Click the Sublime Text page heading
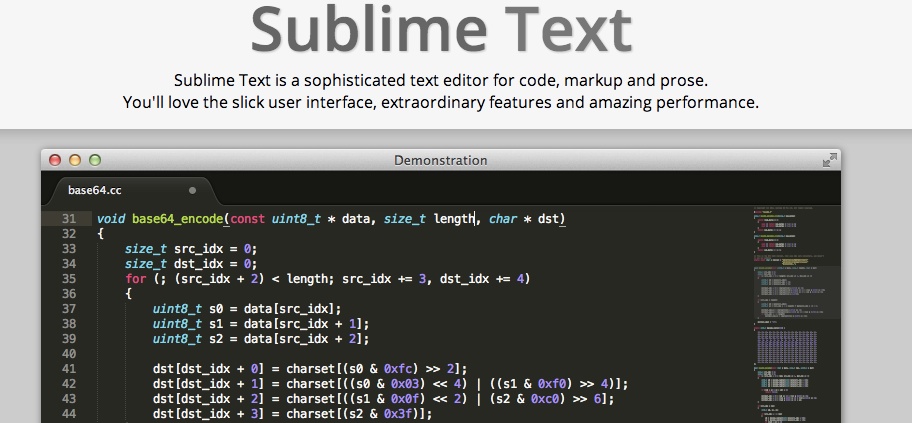The image size is (912, 423). 441,29
